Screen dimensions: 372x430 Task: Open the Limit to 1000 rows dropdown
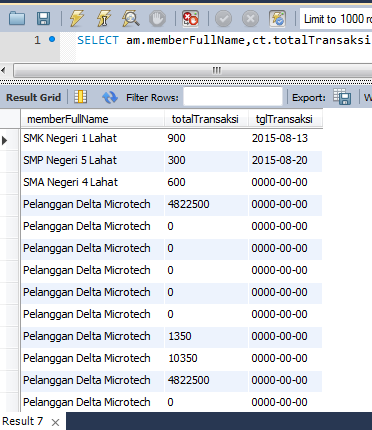click(x=336, y=19)
